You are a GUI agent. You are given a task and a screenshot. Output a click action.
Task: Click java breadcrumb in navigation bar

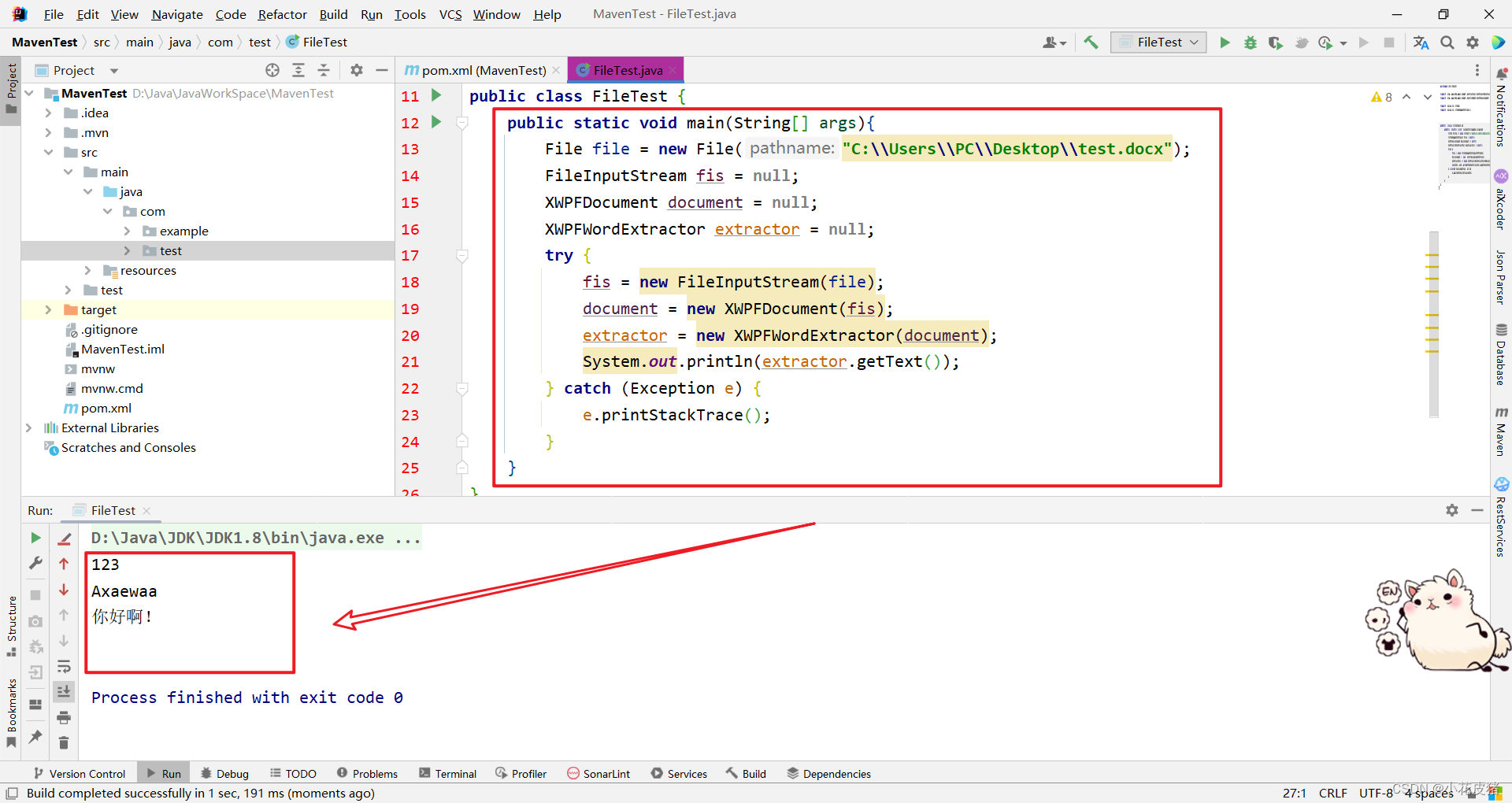pos(180,43)
